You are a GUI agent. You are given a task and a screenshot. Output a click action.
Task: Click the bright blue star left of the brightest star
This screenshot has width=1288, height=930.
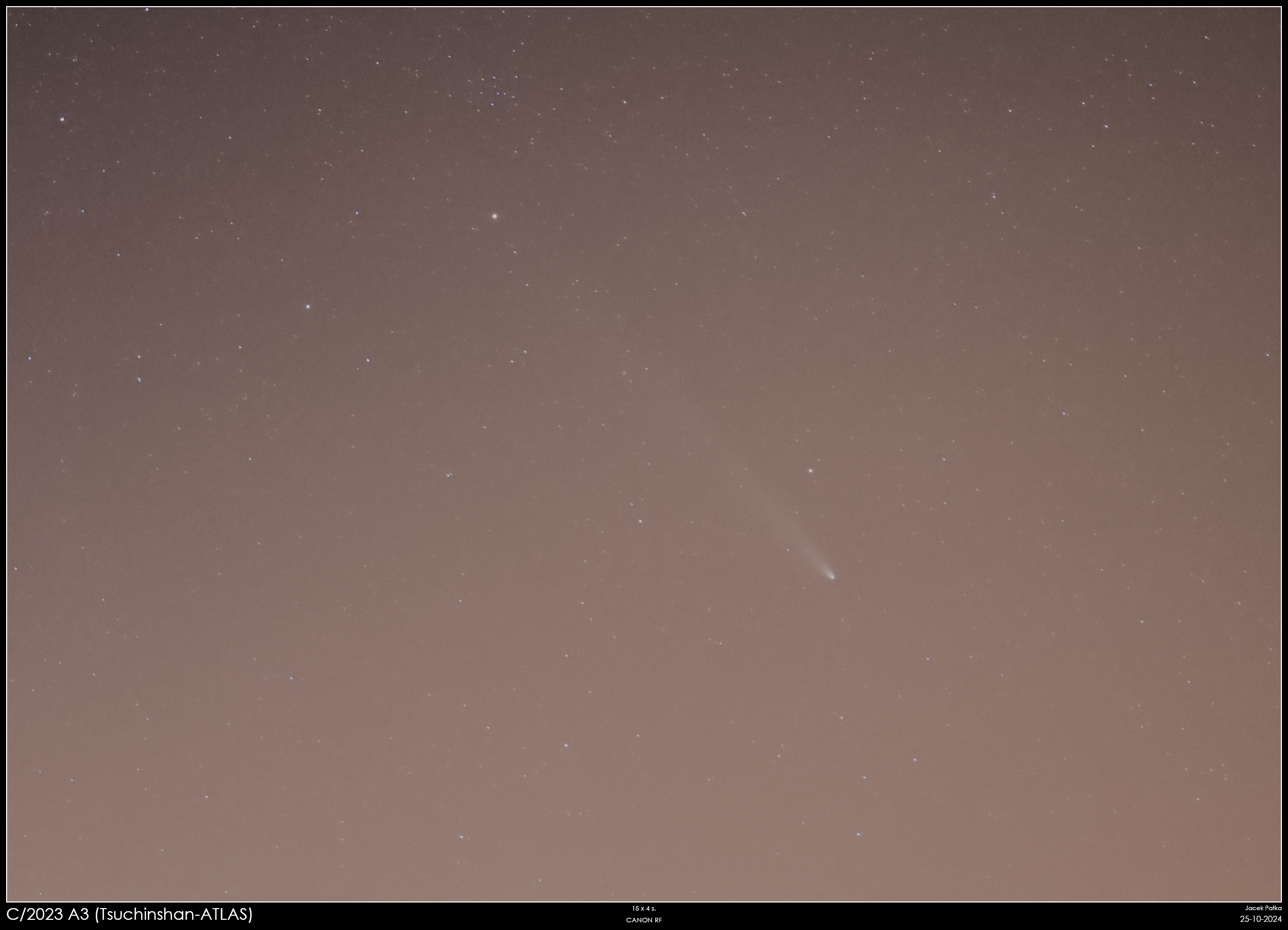coord(308,306)
